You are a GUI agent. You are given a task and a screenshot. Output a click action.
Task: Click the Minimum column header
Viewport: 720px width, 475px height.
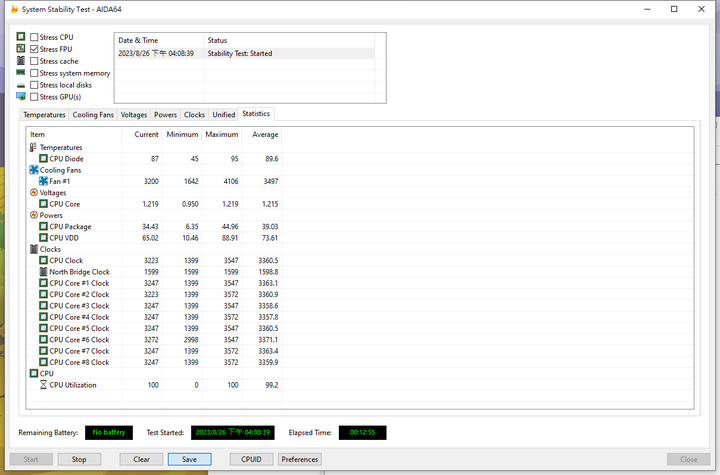pyautogui.click(x=182, y=134)
